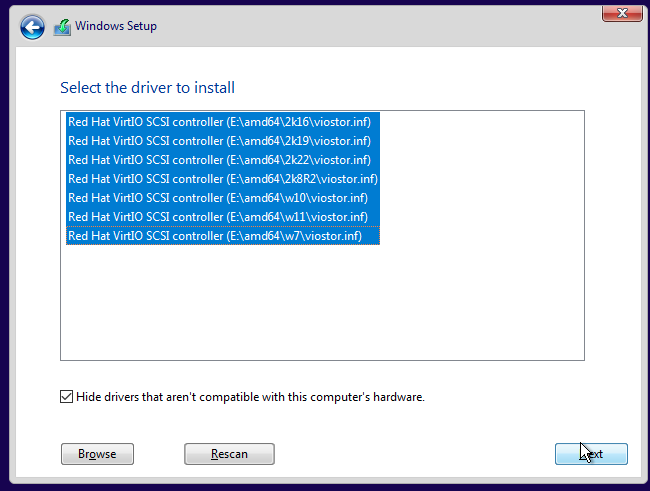Select the w10 viostor.inf driver
This screenshot has height=491, width=650.
coord(217,198)
